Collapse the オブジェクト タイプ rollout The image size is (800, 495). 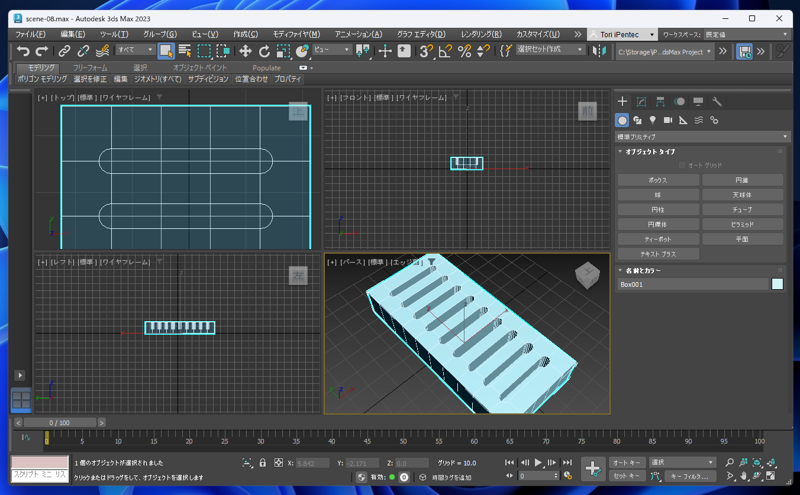click(647, 152)
